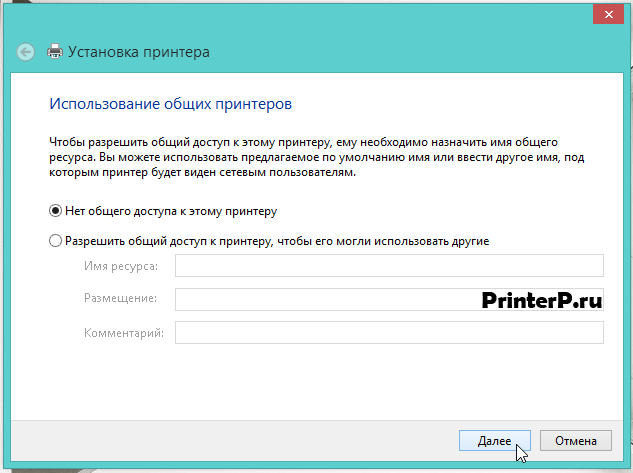Click the printer icon beside the wizard title
Image resolution: width=633 pixels, height=473 pixels.
(x=55, y=52)
